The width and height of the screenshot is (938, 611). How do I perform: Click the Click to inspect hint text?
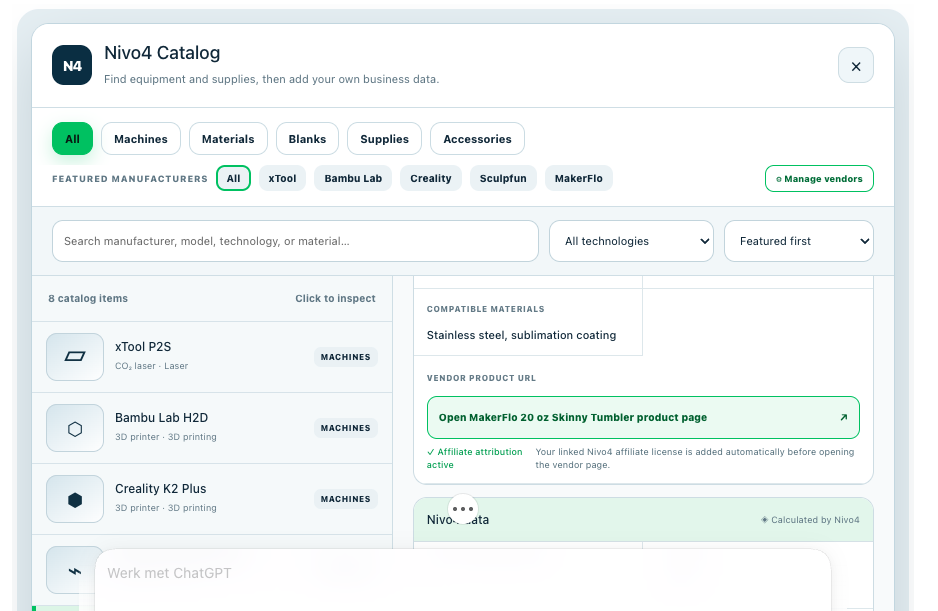pyautogui.click(x=335, y=298)
